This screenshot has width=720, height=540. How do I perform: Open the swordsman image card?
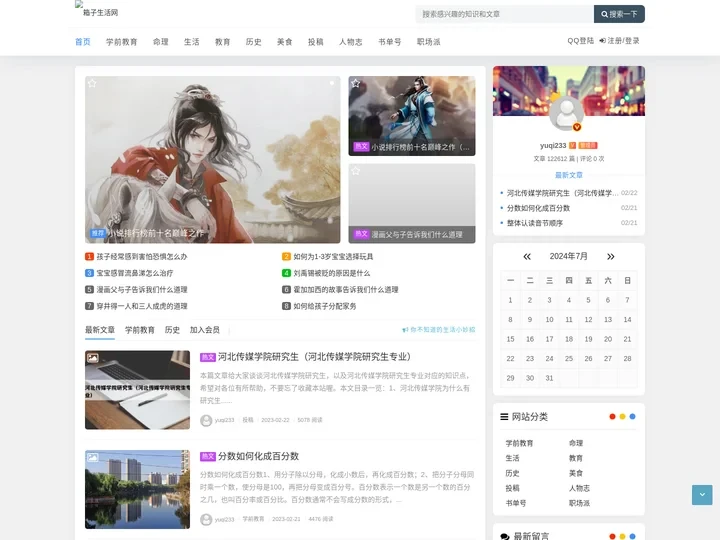pyautogui.click(x=412, y=116)
